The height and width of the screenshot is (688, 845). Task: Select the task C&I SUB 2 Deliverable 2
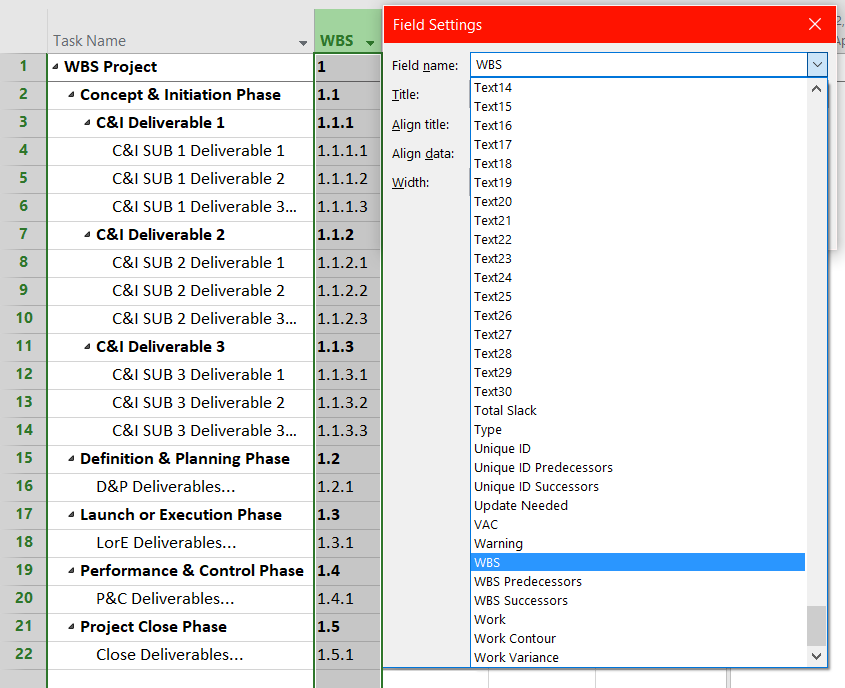198,291
